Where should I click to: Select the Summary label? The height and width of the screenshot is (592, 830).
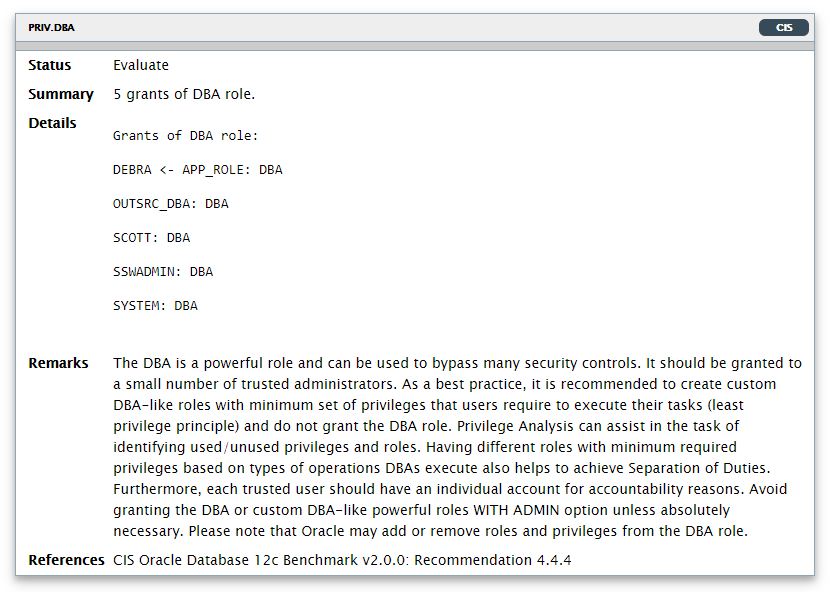click(x=61, y=94)
